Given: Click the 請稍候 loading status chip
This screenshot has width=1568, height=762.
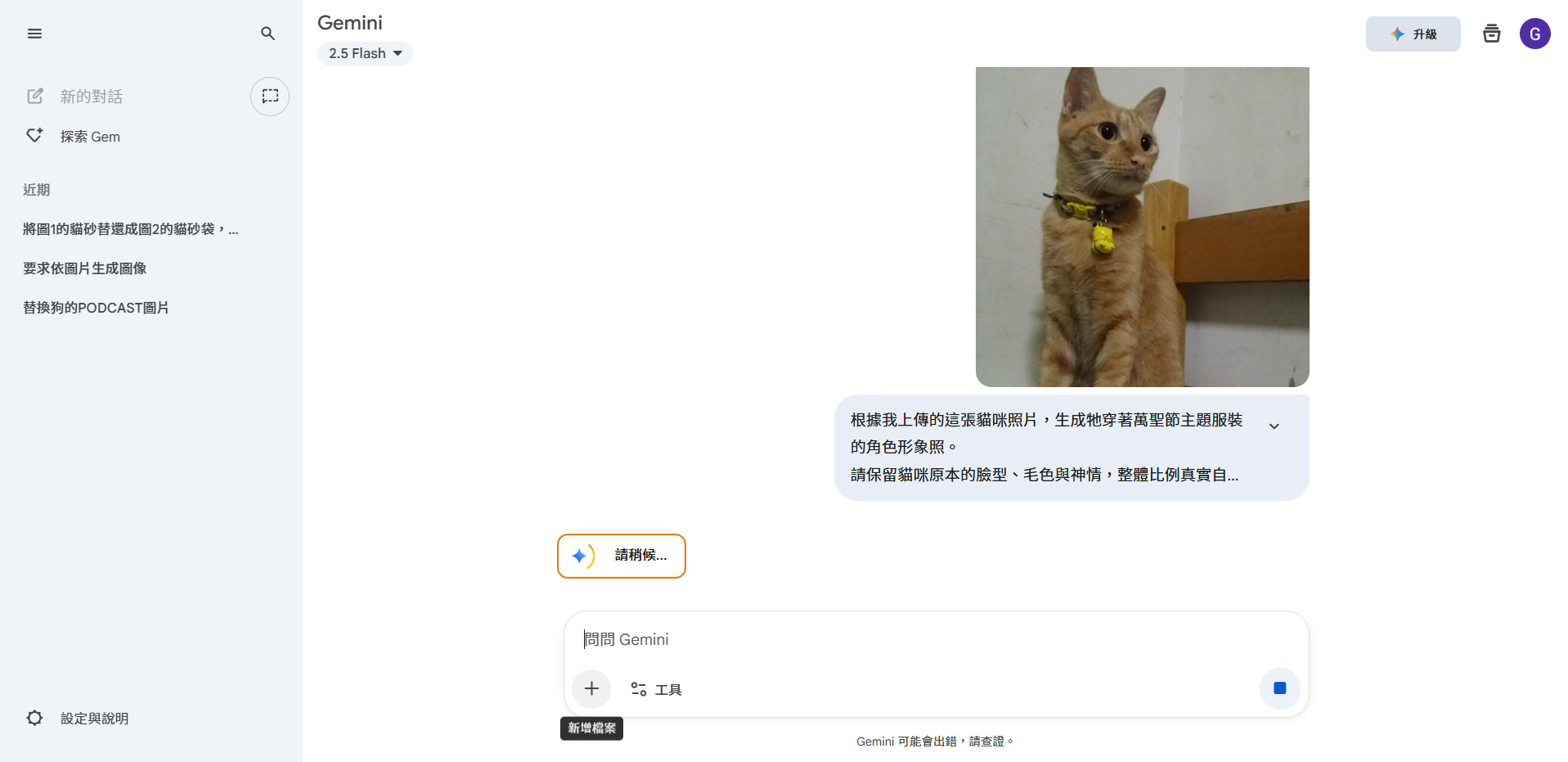Looking at the screenshot, I should (x=622, y=556).
